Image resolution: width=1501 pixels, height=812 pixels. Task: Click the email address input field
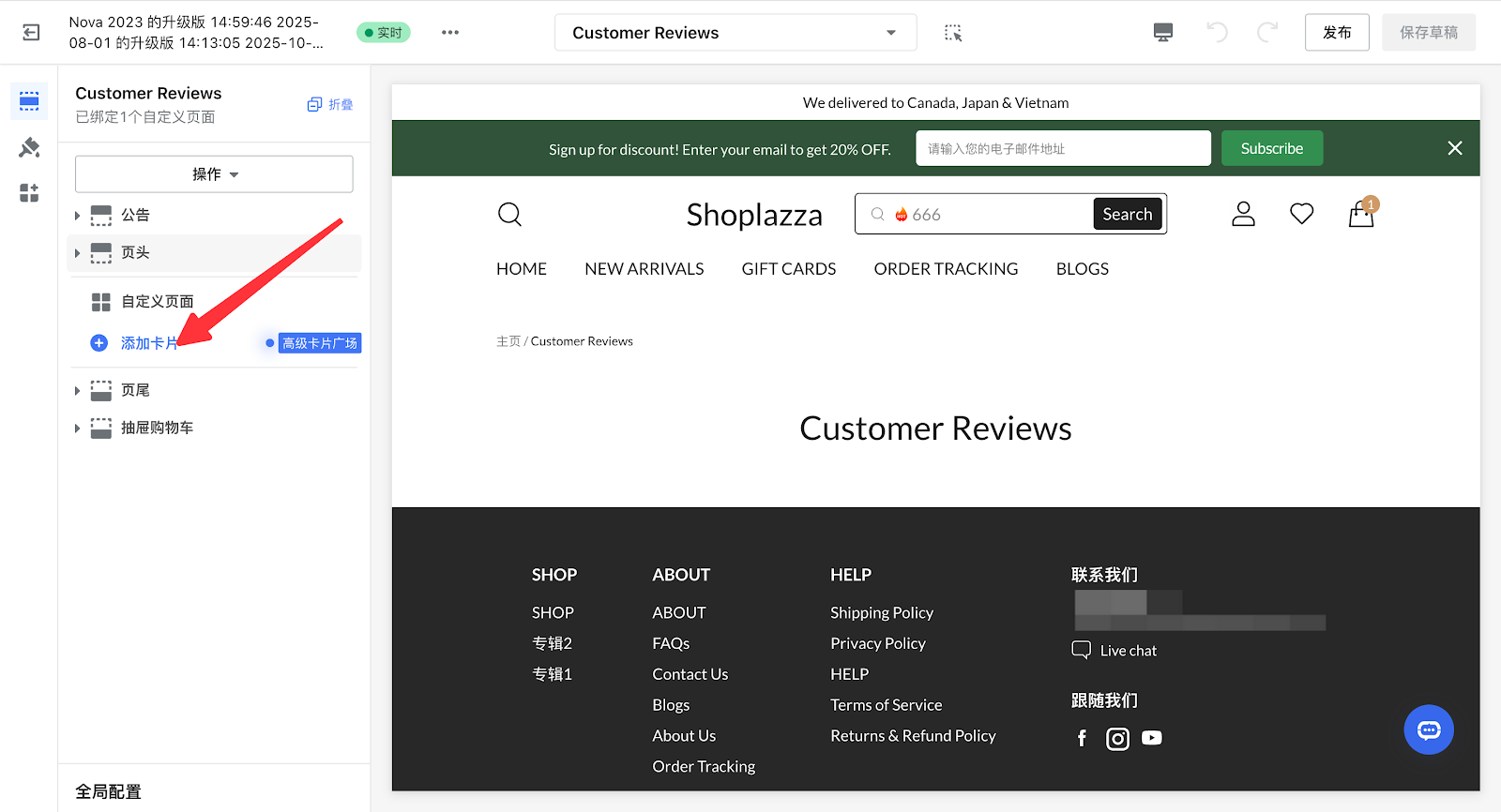pyautogui.click(x=1062, y=148)
